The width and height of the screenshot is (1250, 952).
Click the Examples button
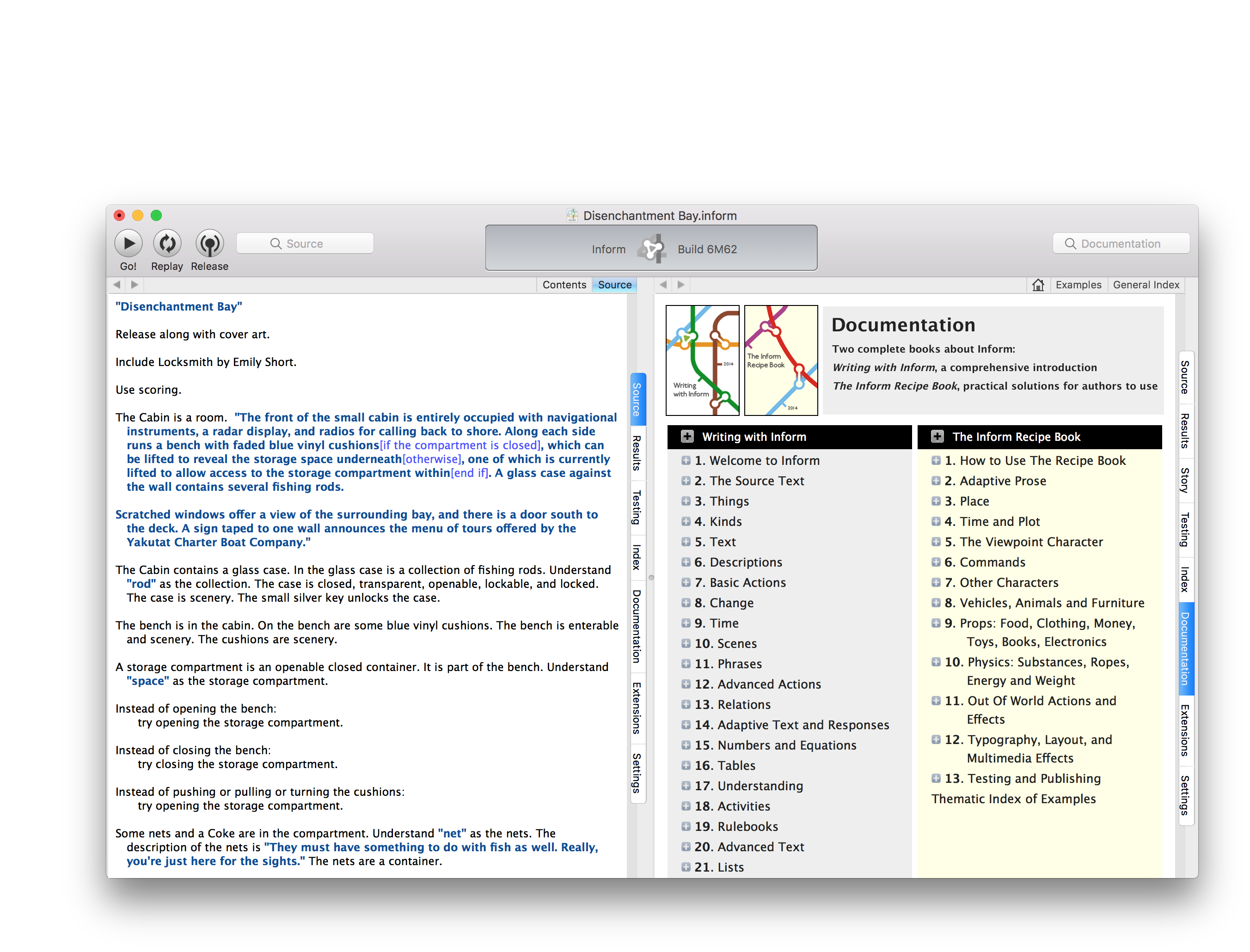1079,285
